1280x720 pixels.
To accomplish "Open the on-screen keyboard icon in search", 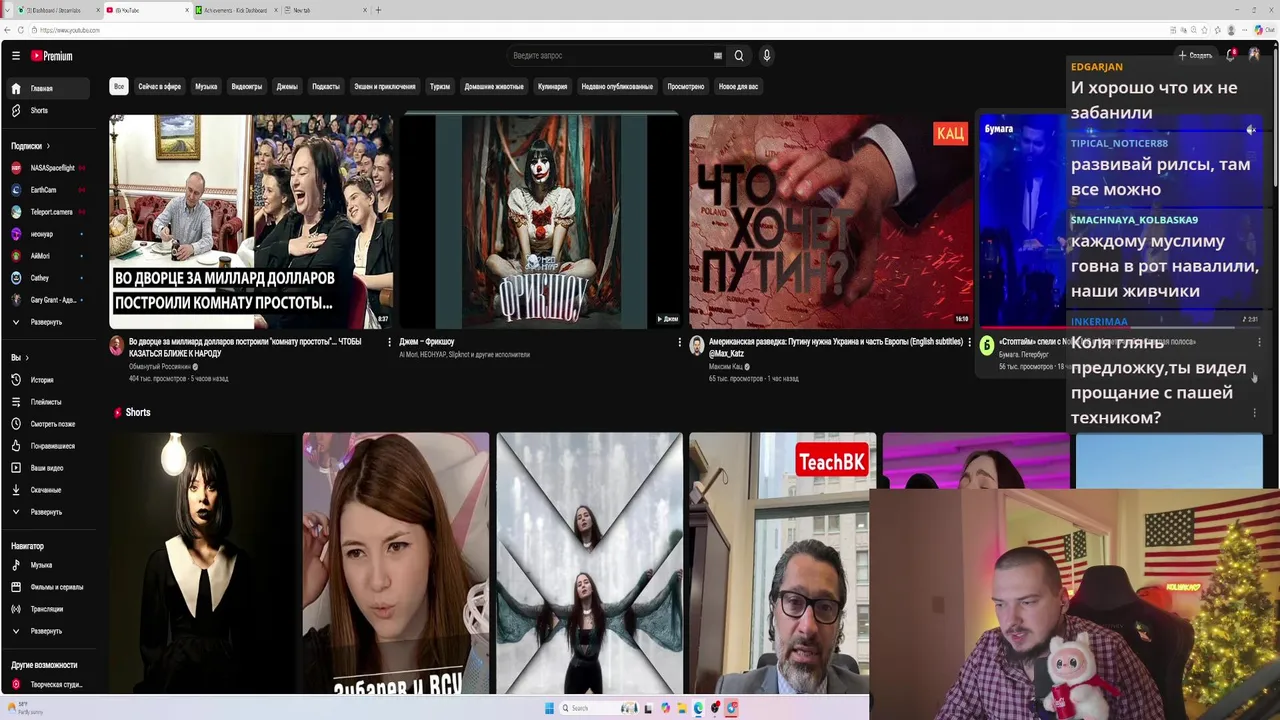I will pos(717,56).
